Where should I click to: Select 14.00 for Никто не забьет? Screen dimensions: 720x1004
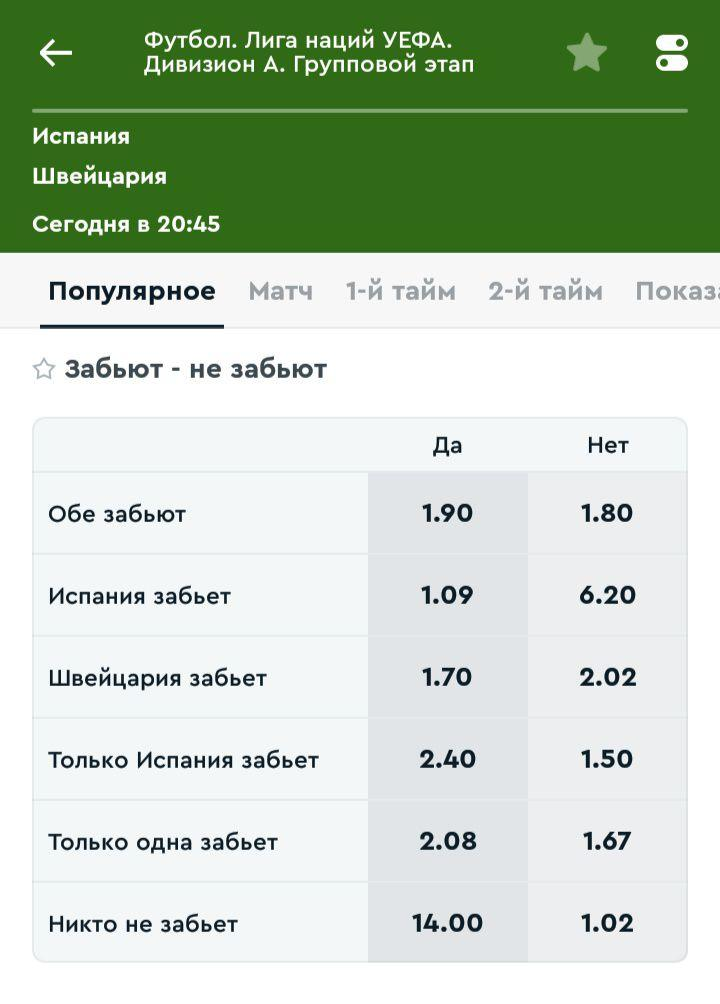[447, 923]
